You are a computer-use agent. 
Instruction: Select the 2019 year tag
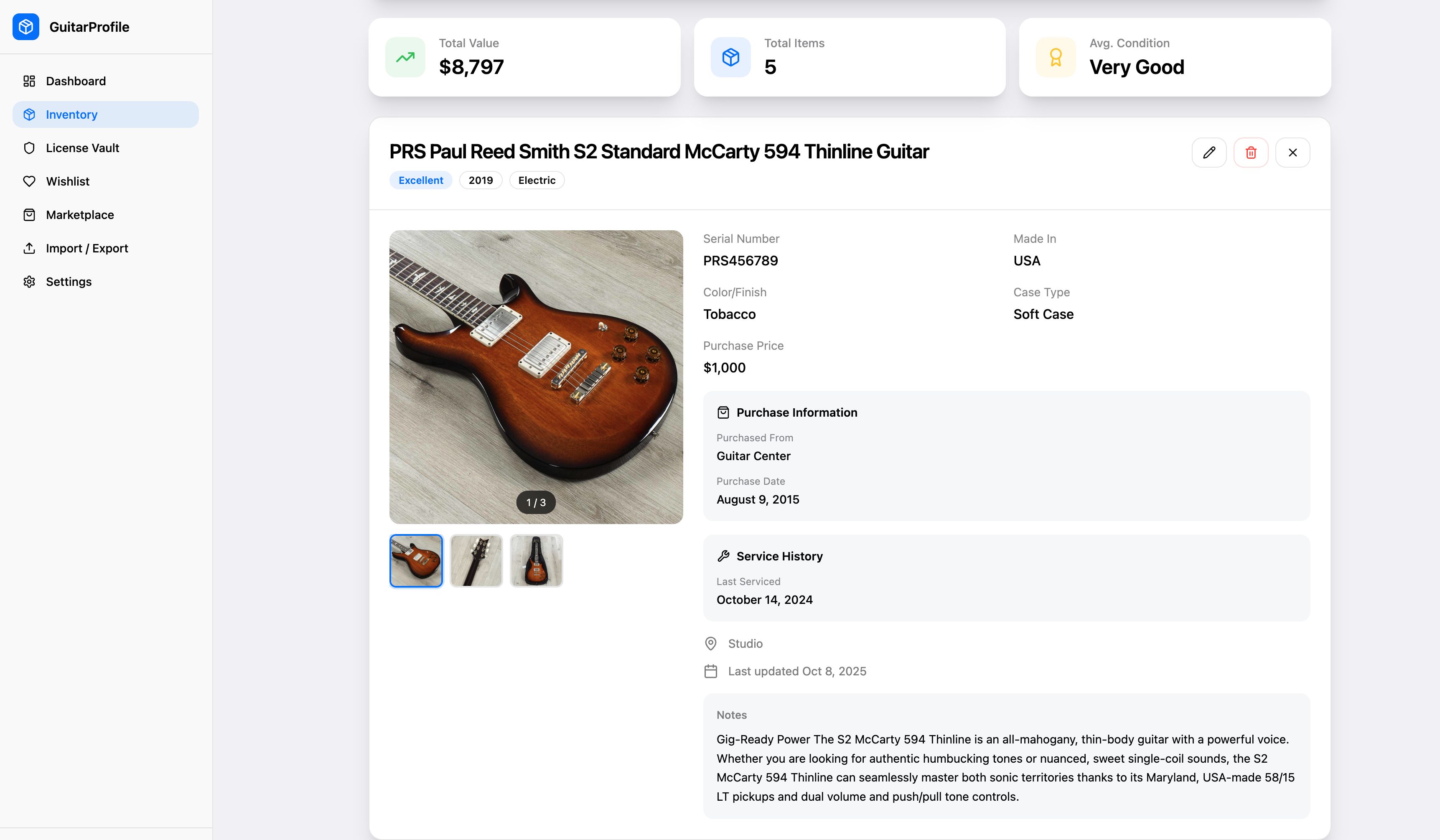coord(481,180)
